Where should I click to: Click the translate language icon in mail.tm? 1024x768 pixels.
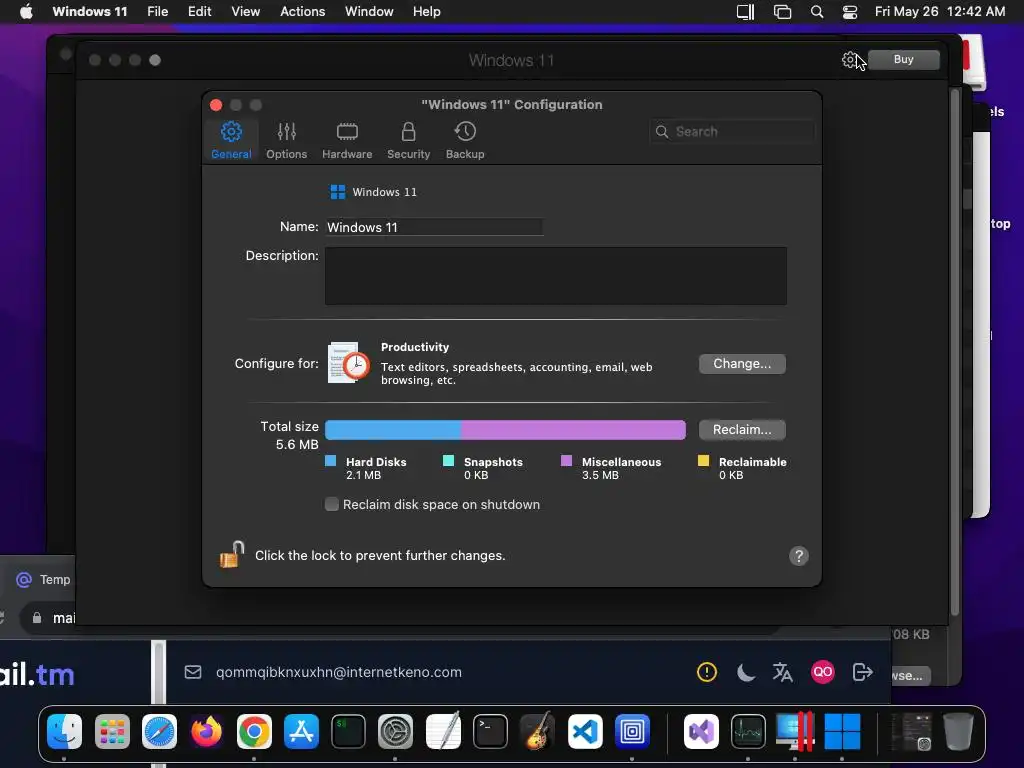click(x=782, y=672)
